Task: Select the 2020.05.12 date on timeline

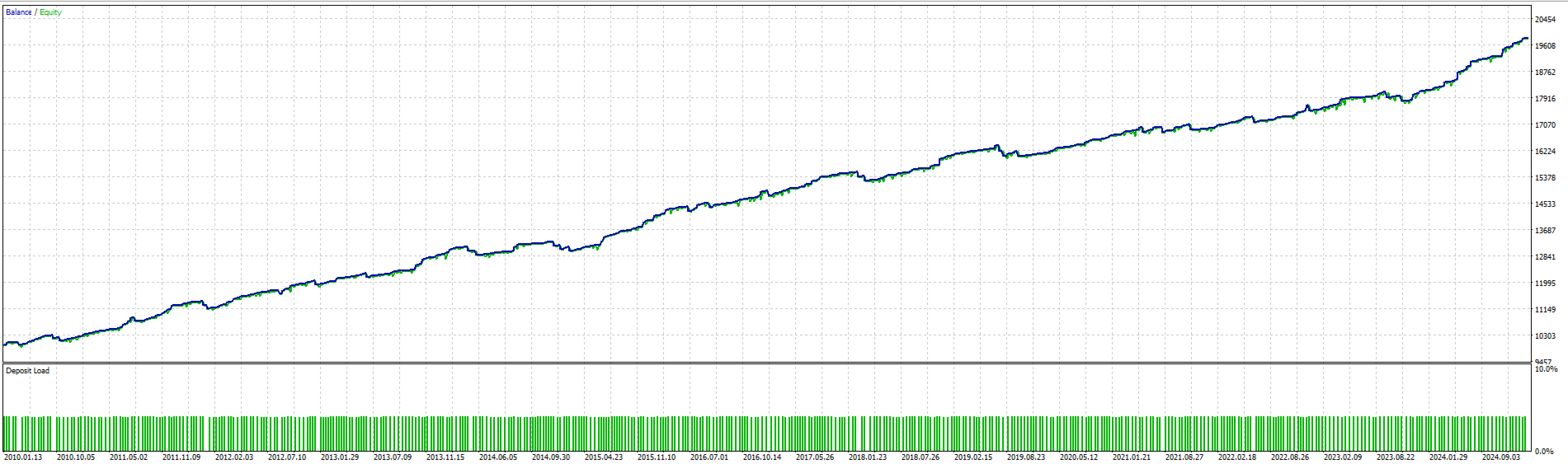Action: 1079,457
